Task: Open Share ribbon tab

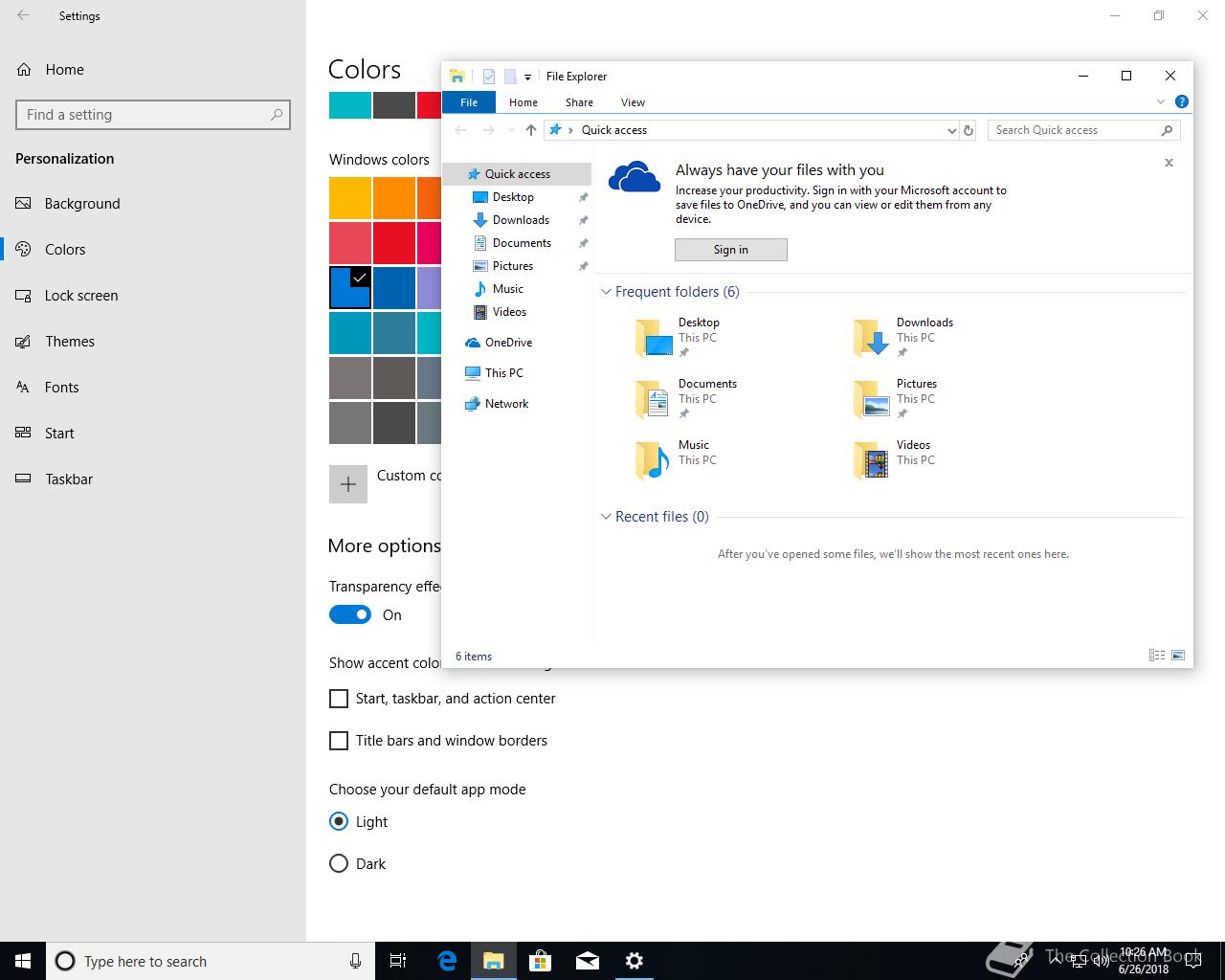Action: (x=579, y=102)
